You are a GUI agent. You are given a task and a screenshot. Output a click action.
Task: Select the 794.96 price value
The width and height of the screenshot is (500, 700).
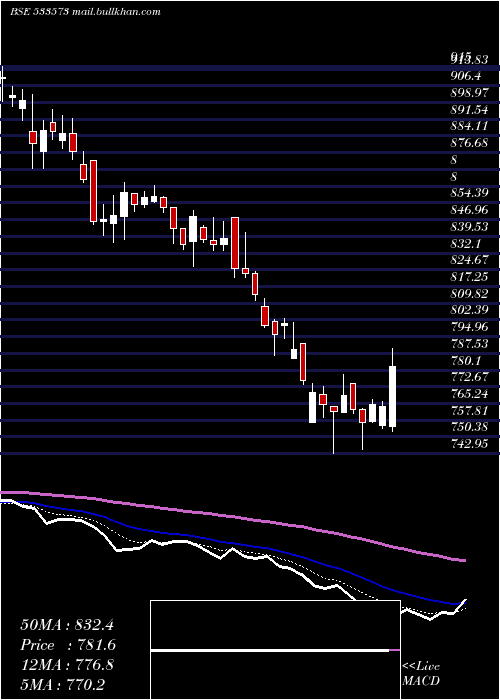click(469, 327)
